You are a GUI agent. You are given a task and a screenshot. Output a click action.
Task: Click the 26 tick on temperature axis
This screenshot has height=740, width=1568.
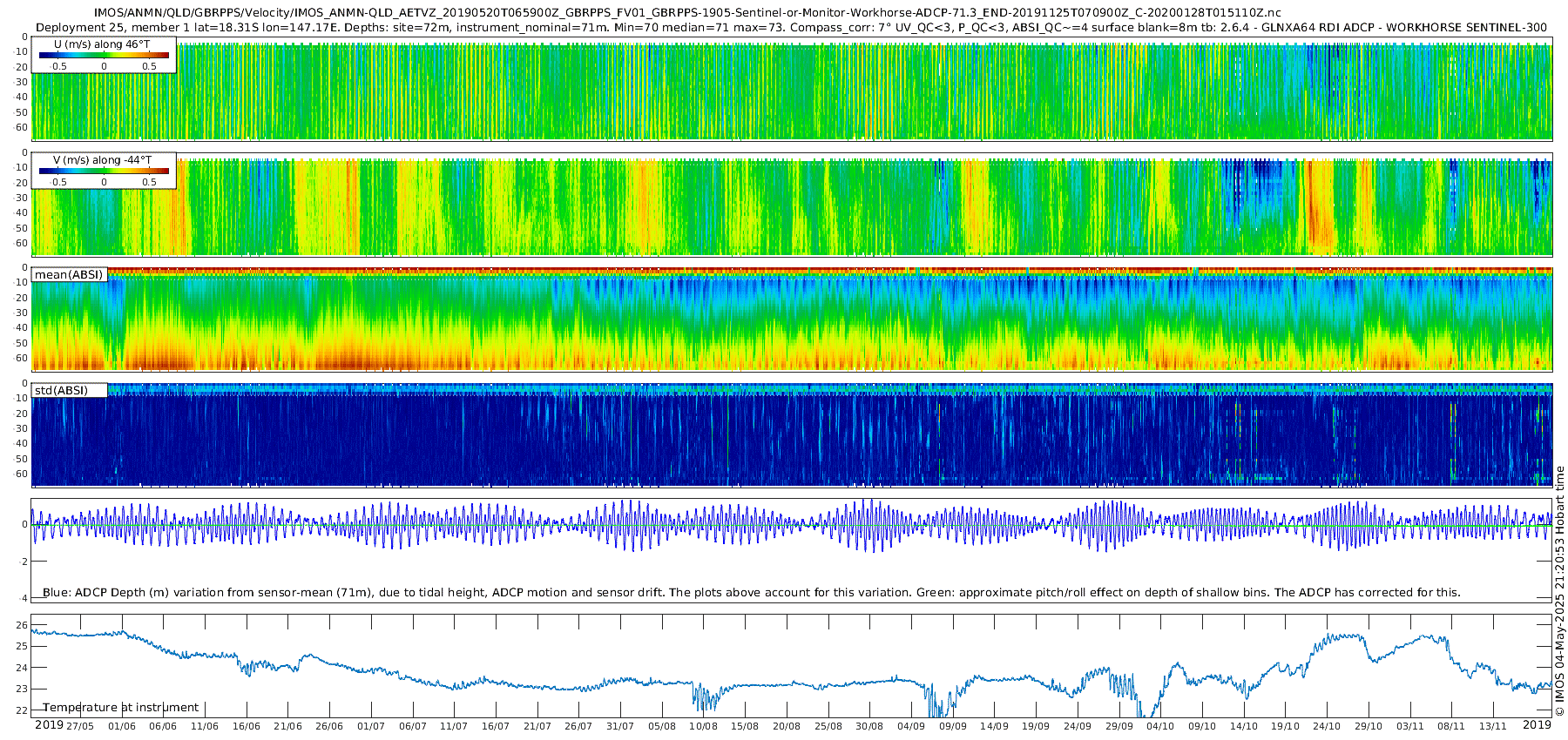(23, 625)
